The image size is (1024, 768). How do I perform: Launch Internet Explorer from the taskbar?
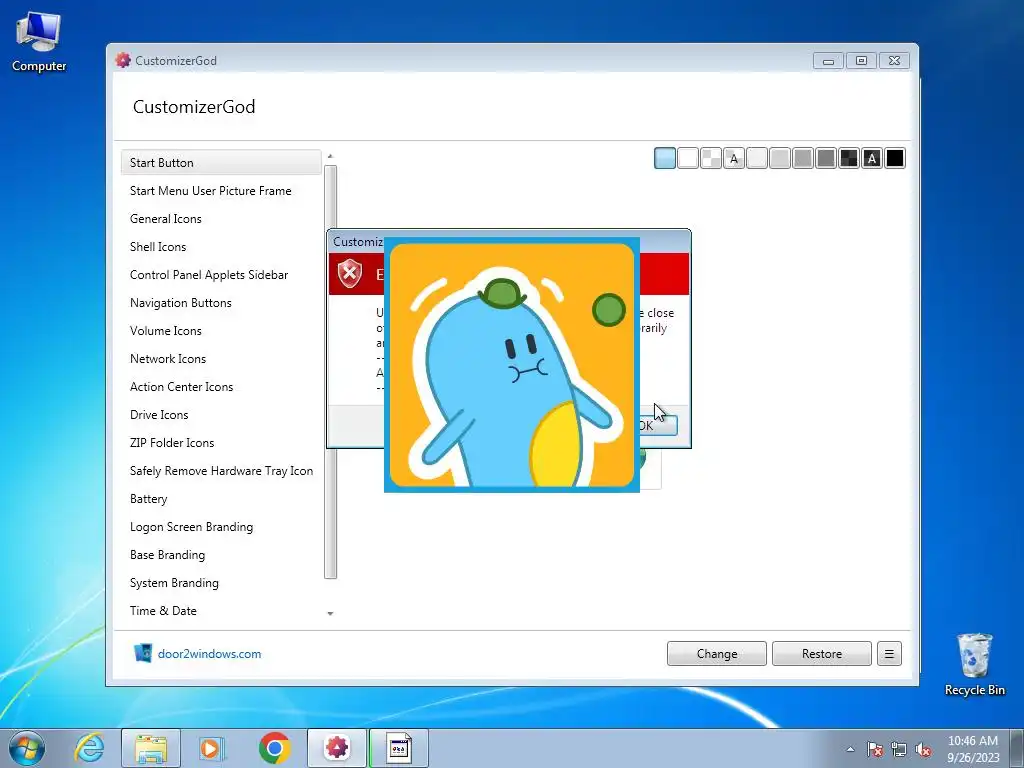(x=89, y=748)
